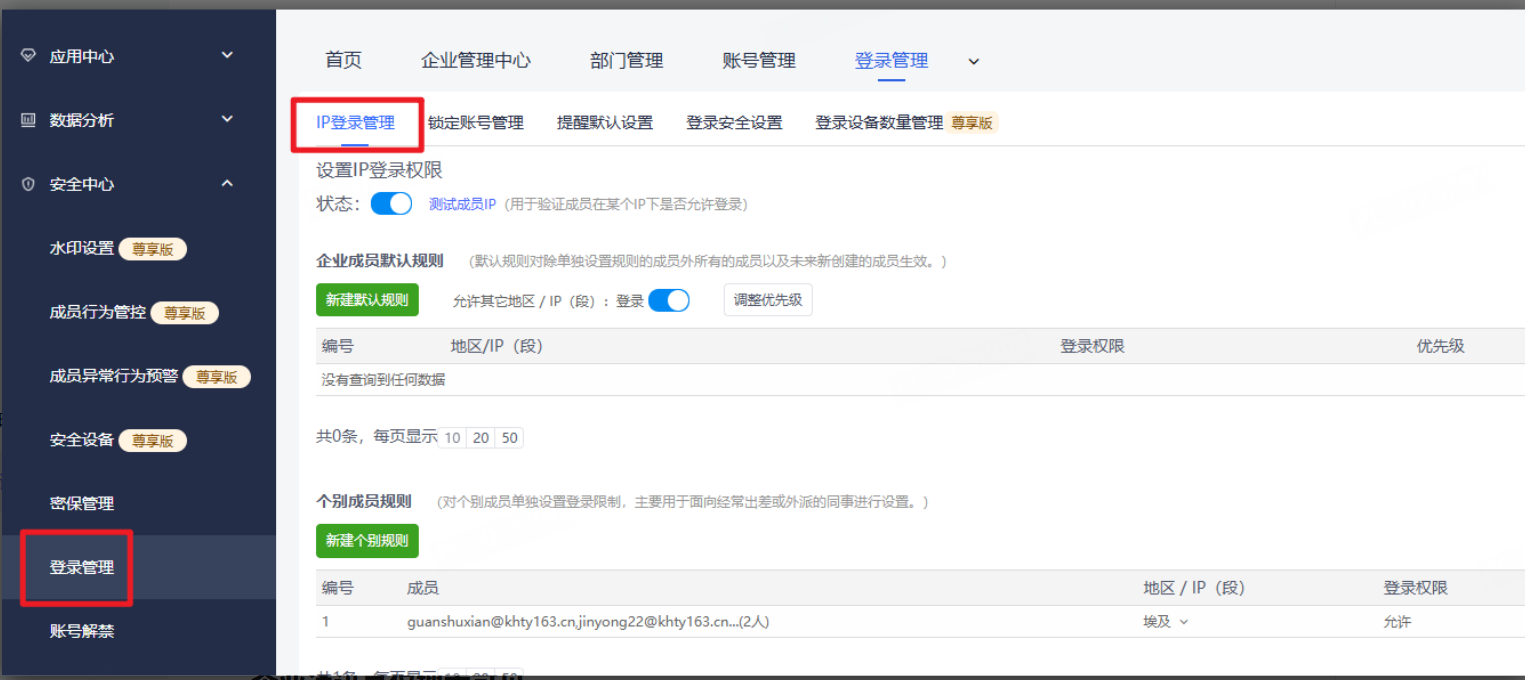The width and height of the screenshot is (1525, 680).
Task: Switch to the 锁定账号管理 tab
Action: [x=476, y=123]
